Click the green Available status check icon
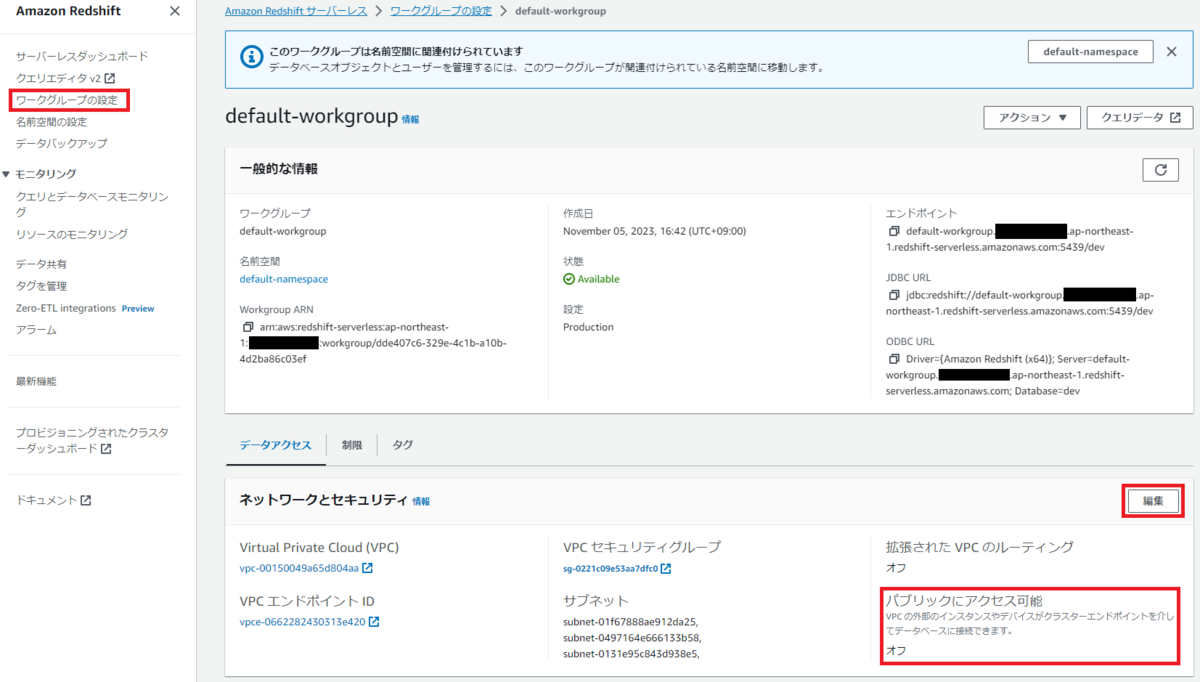 pyautogui.click(x=569, y=279)
